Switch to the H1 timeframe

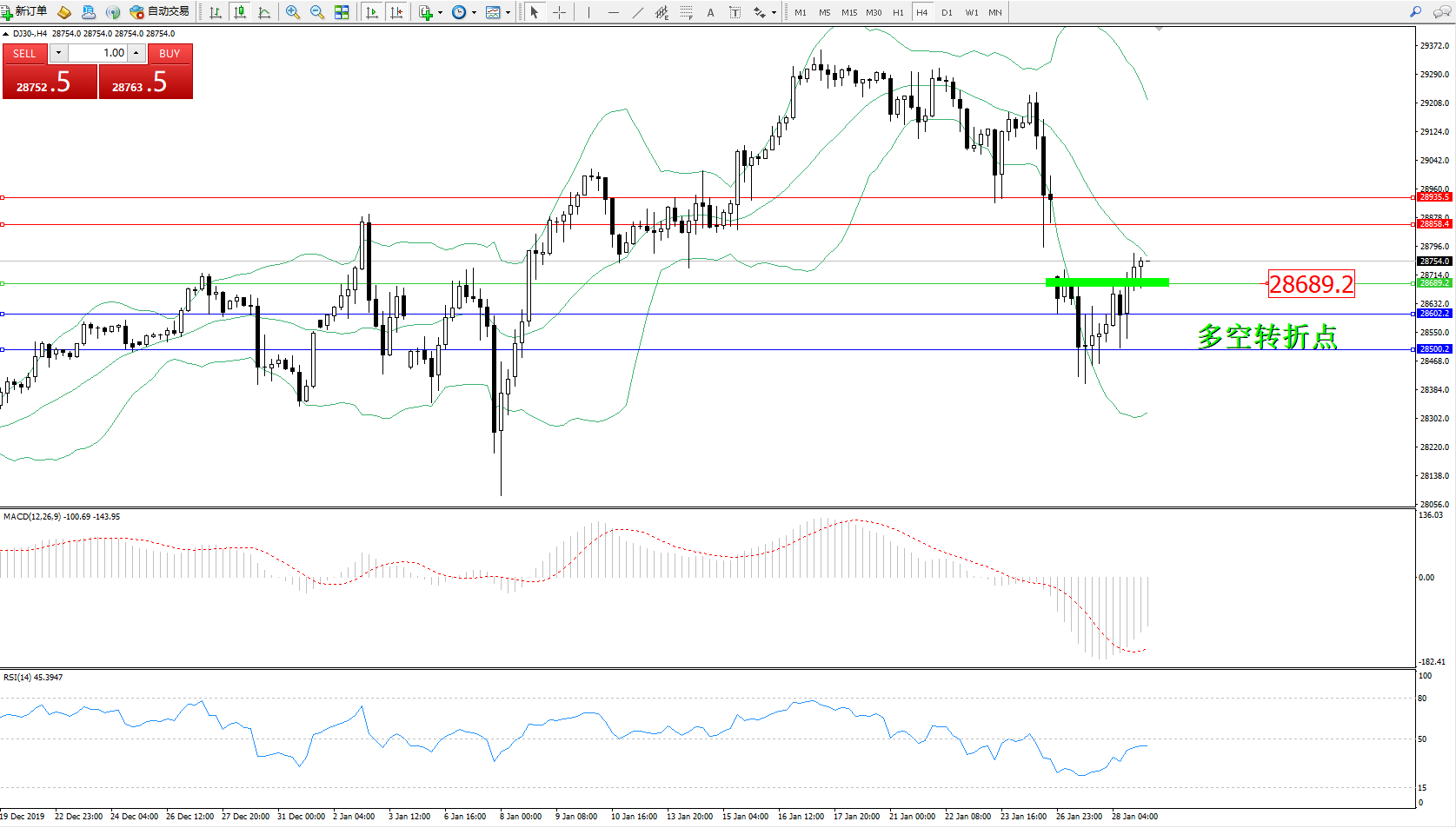point(898,12)
